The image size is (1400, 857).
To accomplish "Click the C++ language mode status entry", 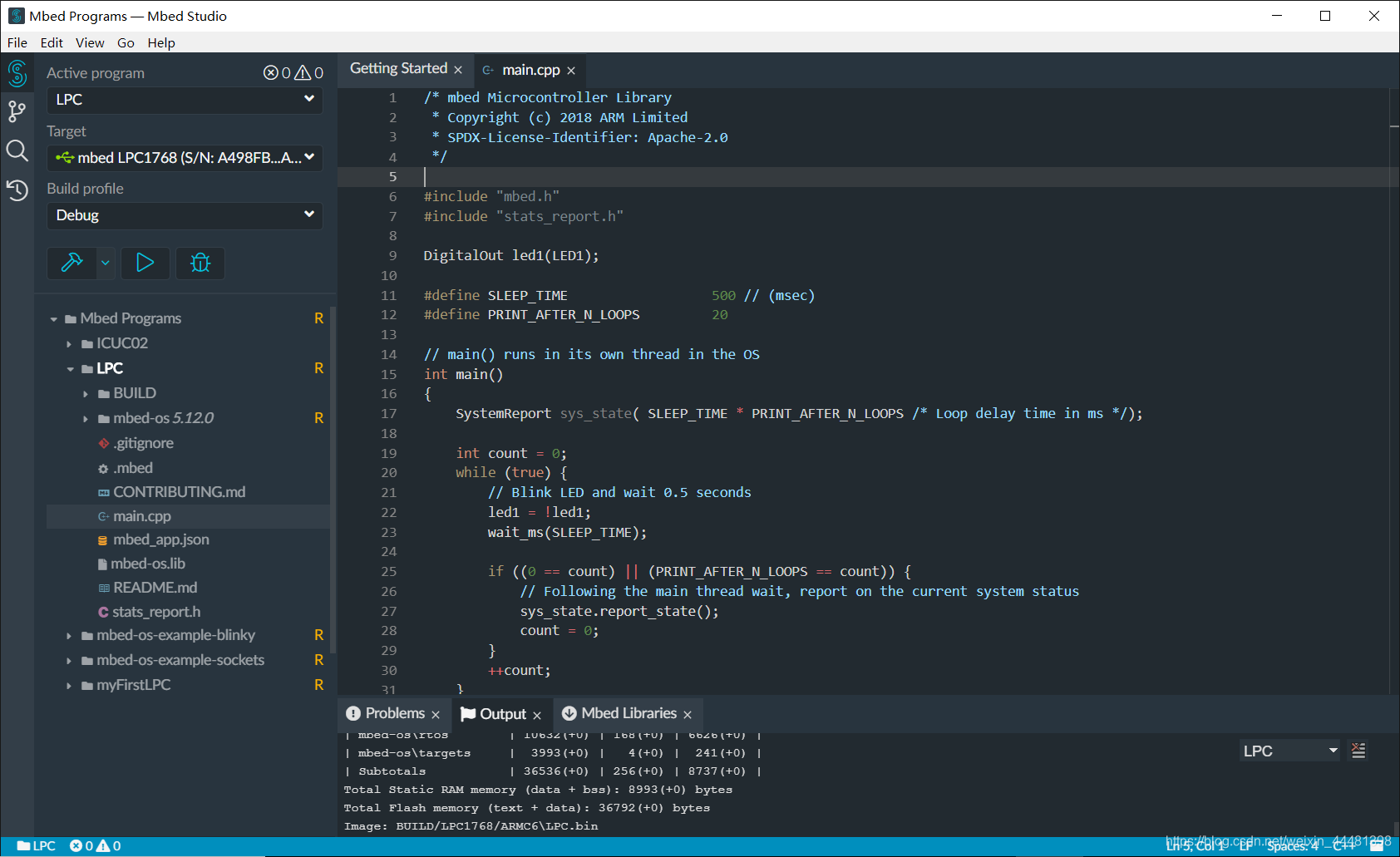I will click(x=1344, y=846).
